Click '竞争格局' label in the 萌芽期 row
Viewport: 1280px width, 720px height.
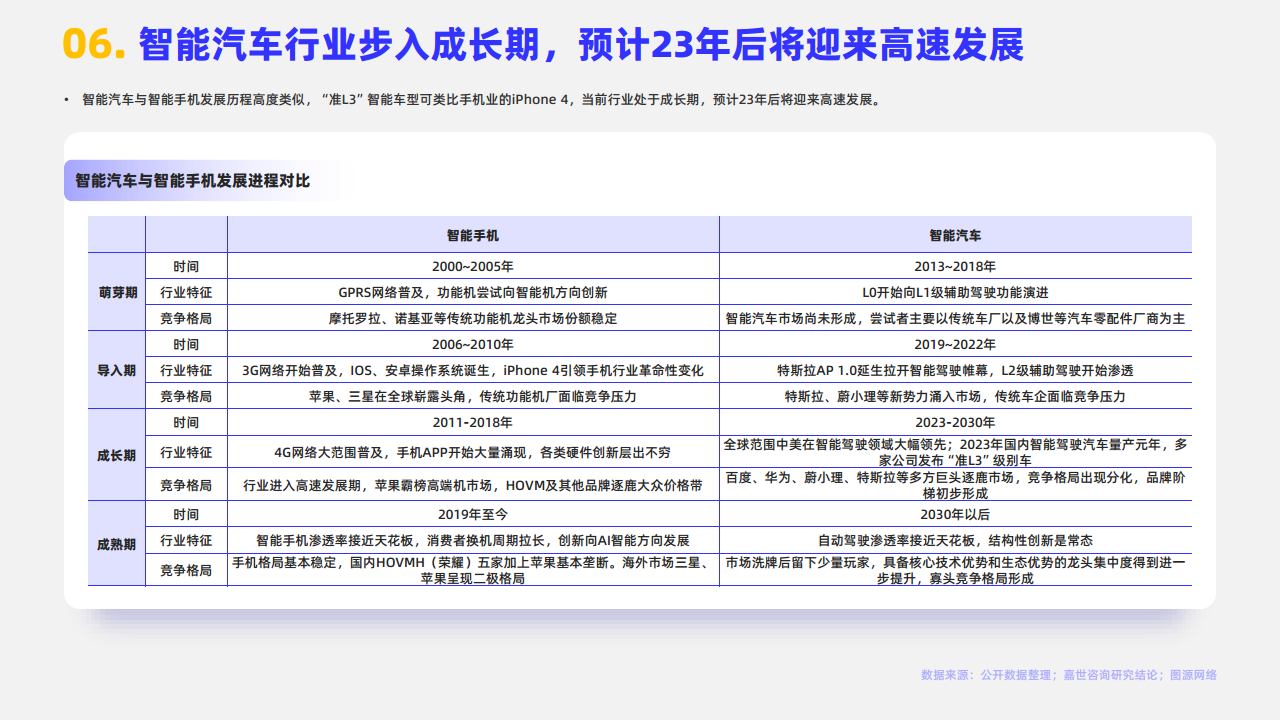pyautogui.click(x=186, y=319)
